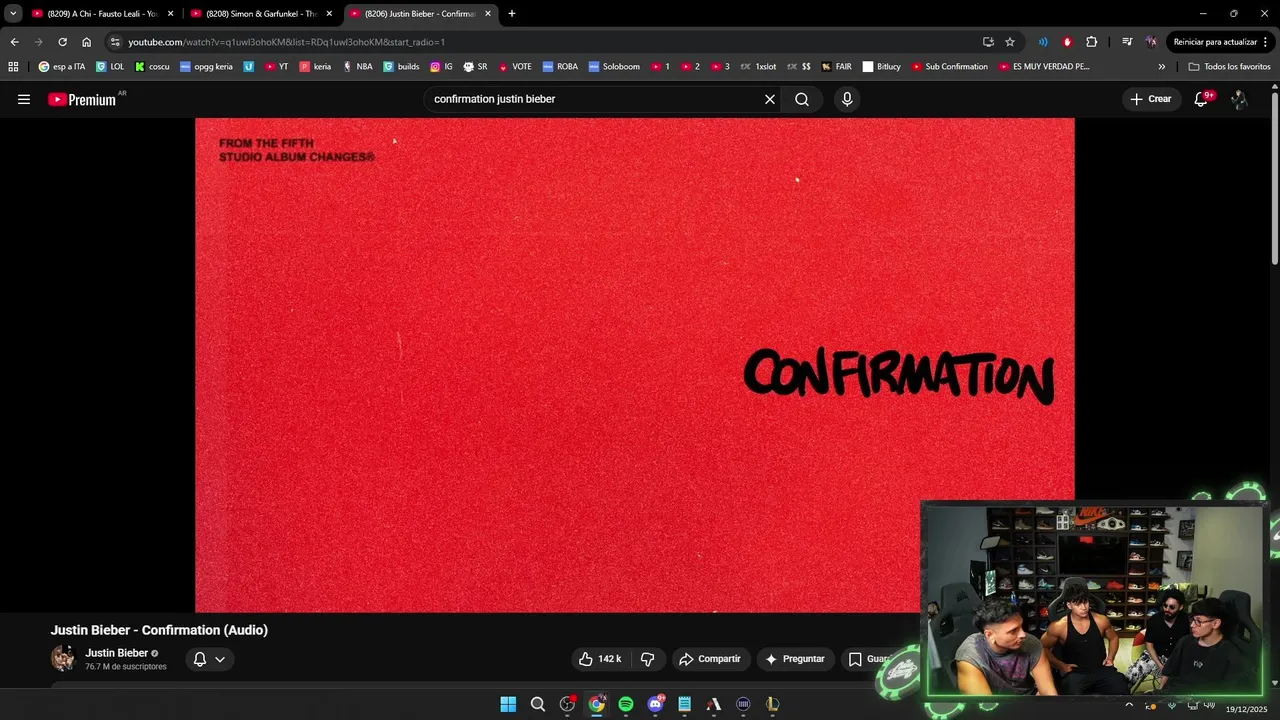Open Chrome extensions puzzle icon
The width and height of the screenshot is (1280, 720).
pos(1091,42)
